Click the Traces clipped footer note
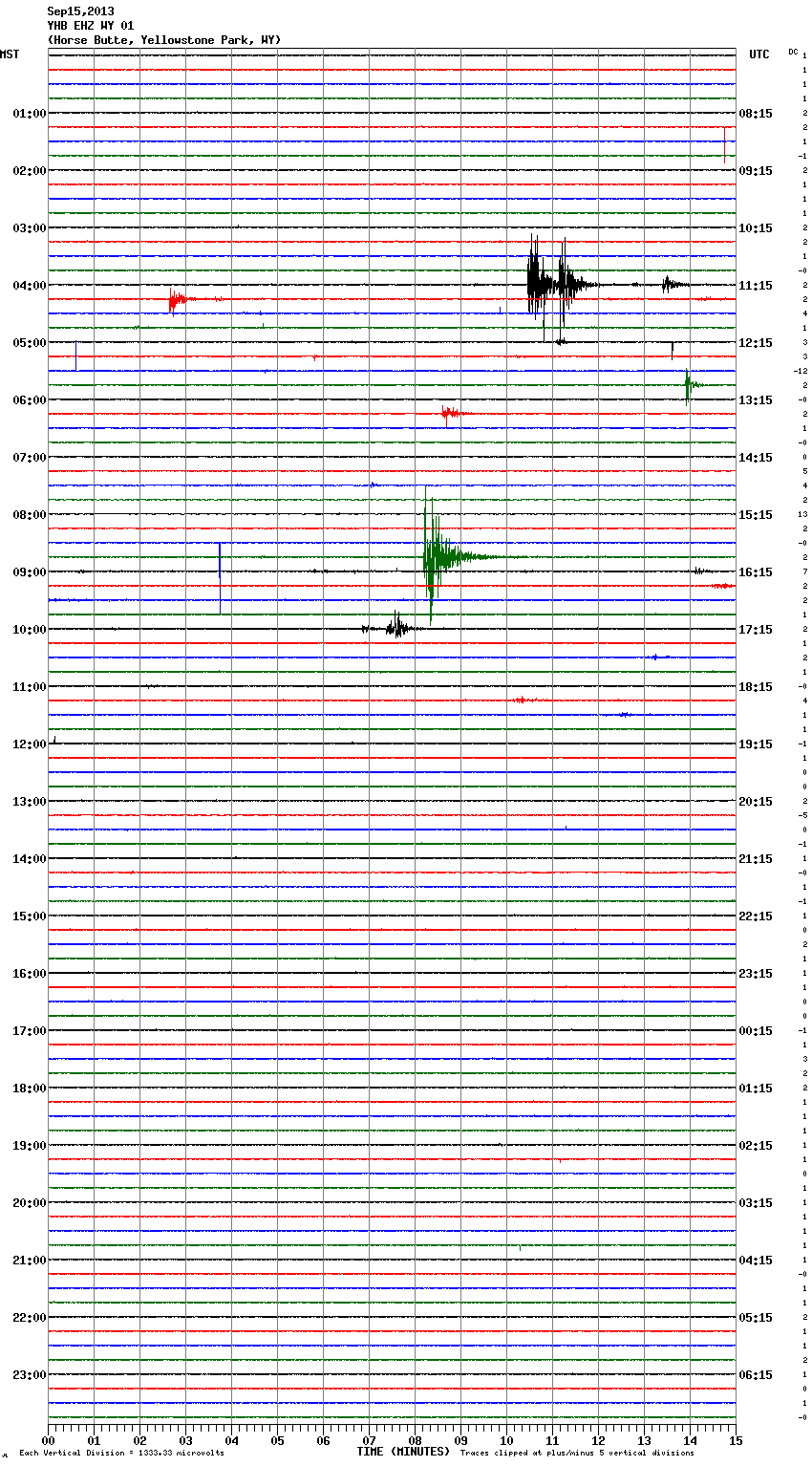This screenshot has height=1466, width=812. [x=577, y=1453]
